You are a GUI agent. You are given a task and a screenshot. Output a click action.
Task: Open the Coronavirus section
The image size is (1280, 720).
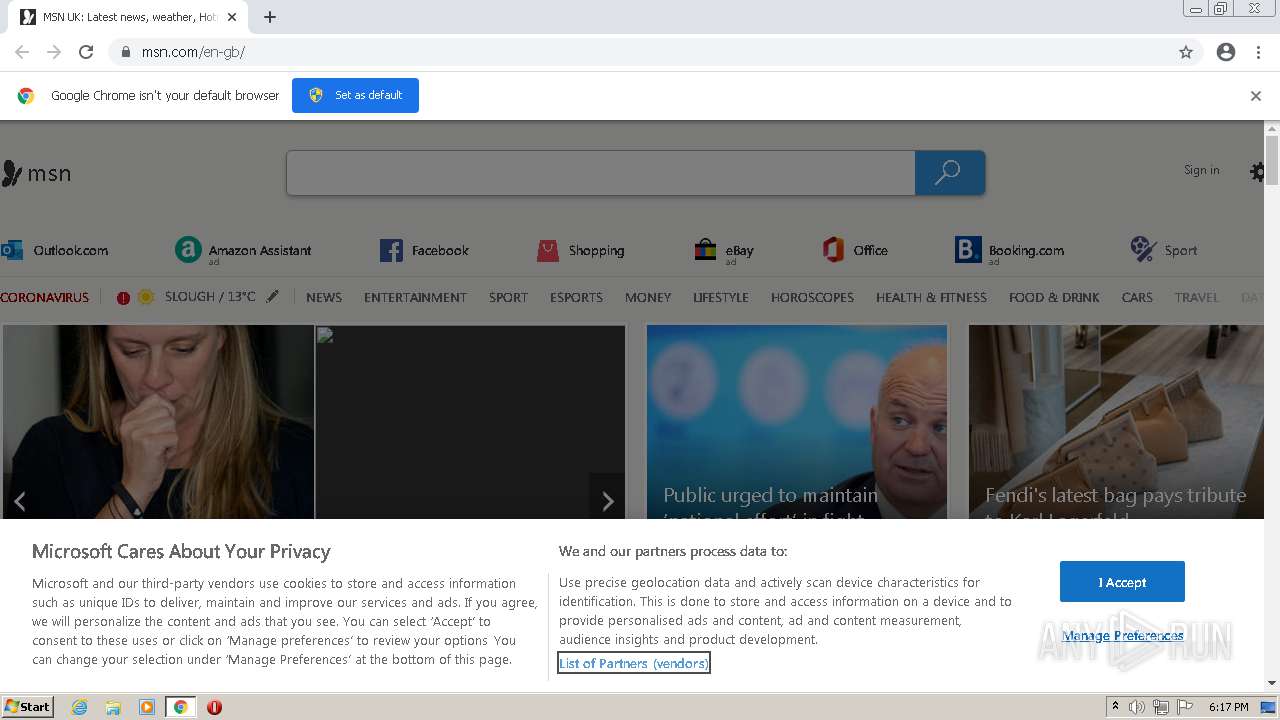point(44,297)
